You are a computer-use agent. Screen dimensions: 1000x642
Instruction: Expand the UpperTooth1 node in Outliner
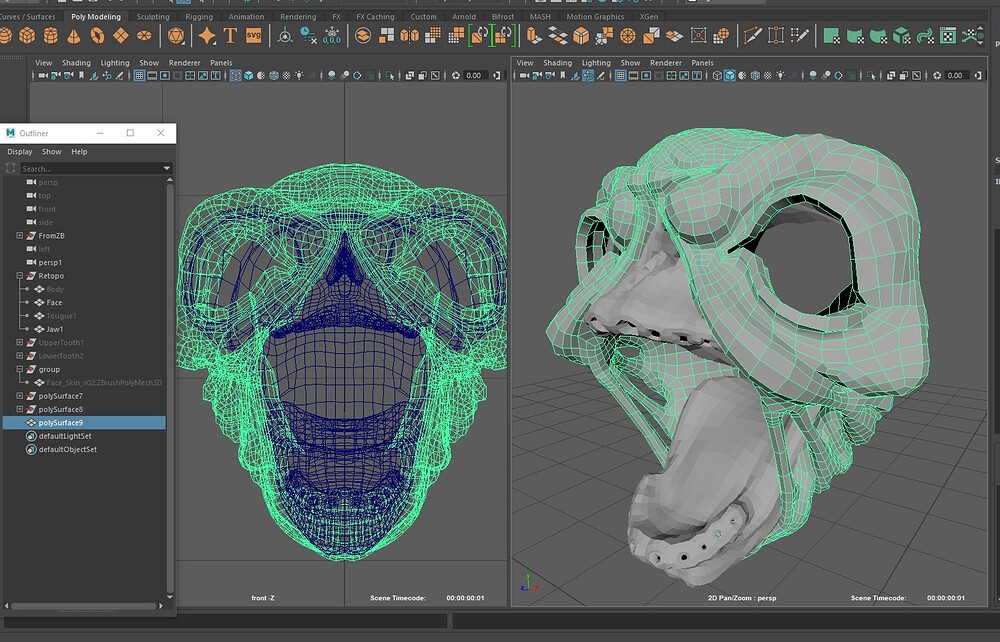tap(20, 342)
